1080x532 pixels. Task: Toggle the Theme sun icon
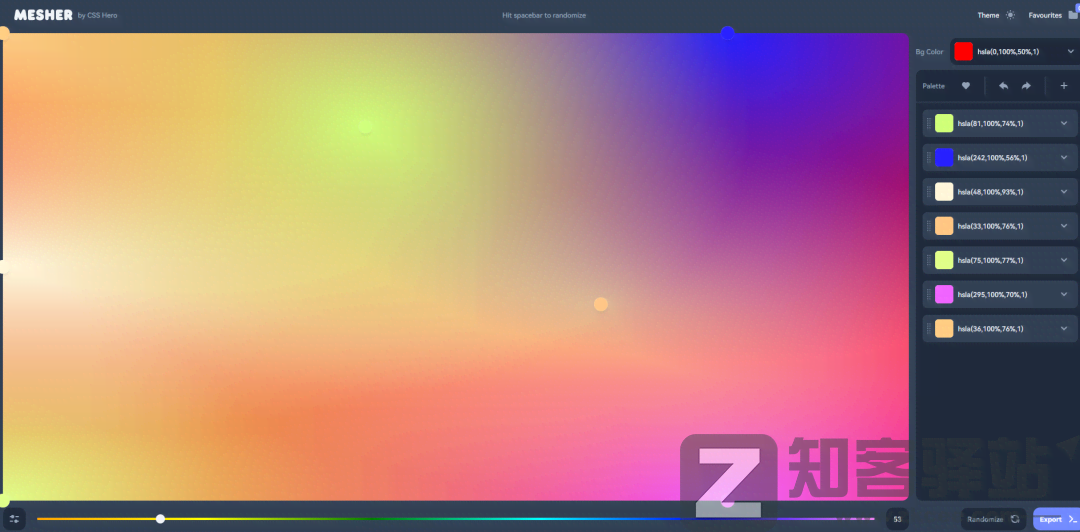point(1010,15)
